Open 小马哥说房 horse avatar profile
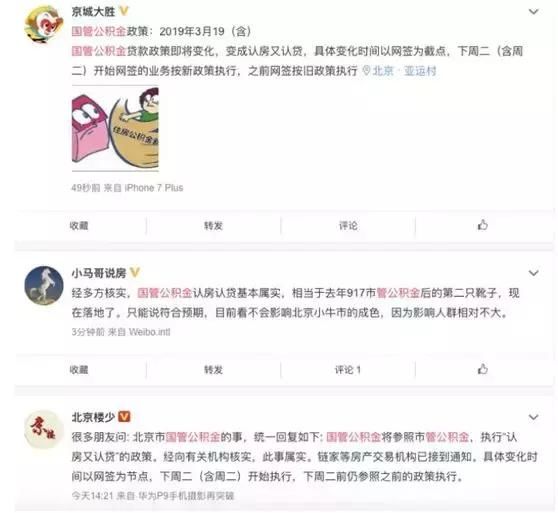This screenshot has height=513, width=558. [43, 285]
